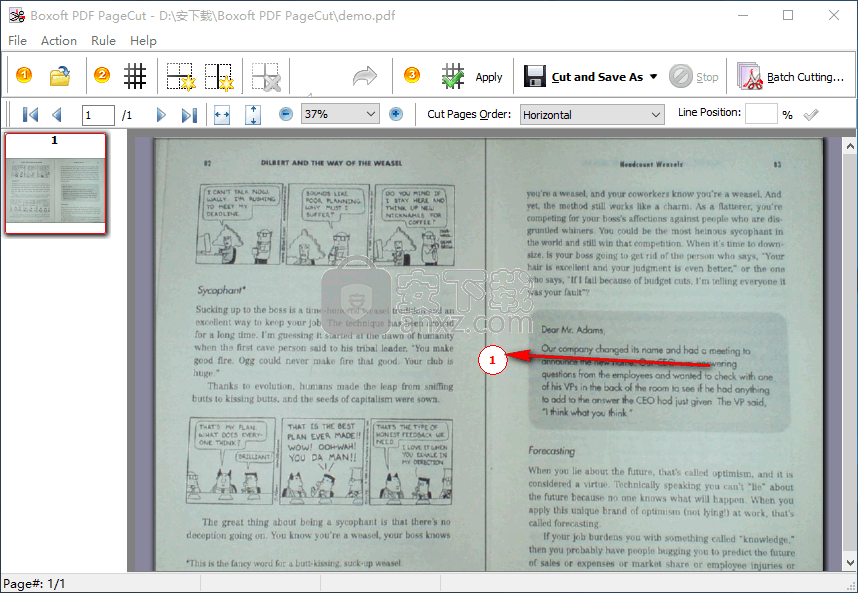Add a horizontal cut line
Image resolution: width=858 pixels, height=593 pixels.
tap(181, 76)
